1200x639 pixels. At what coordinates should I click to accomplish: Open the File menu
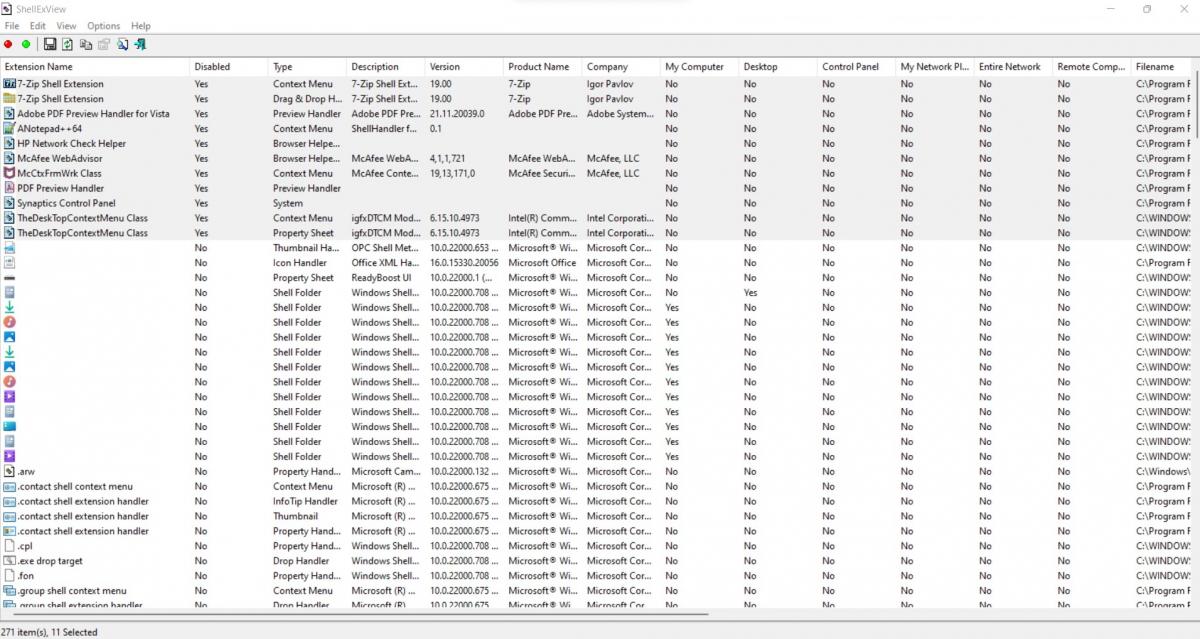(12, 26)
